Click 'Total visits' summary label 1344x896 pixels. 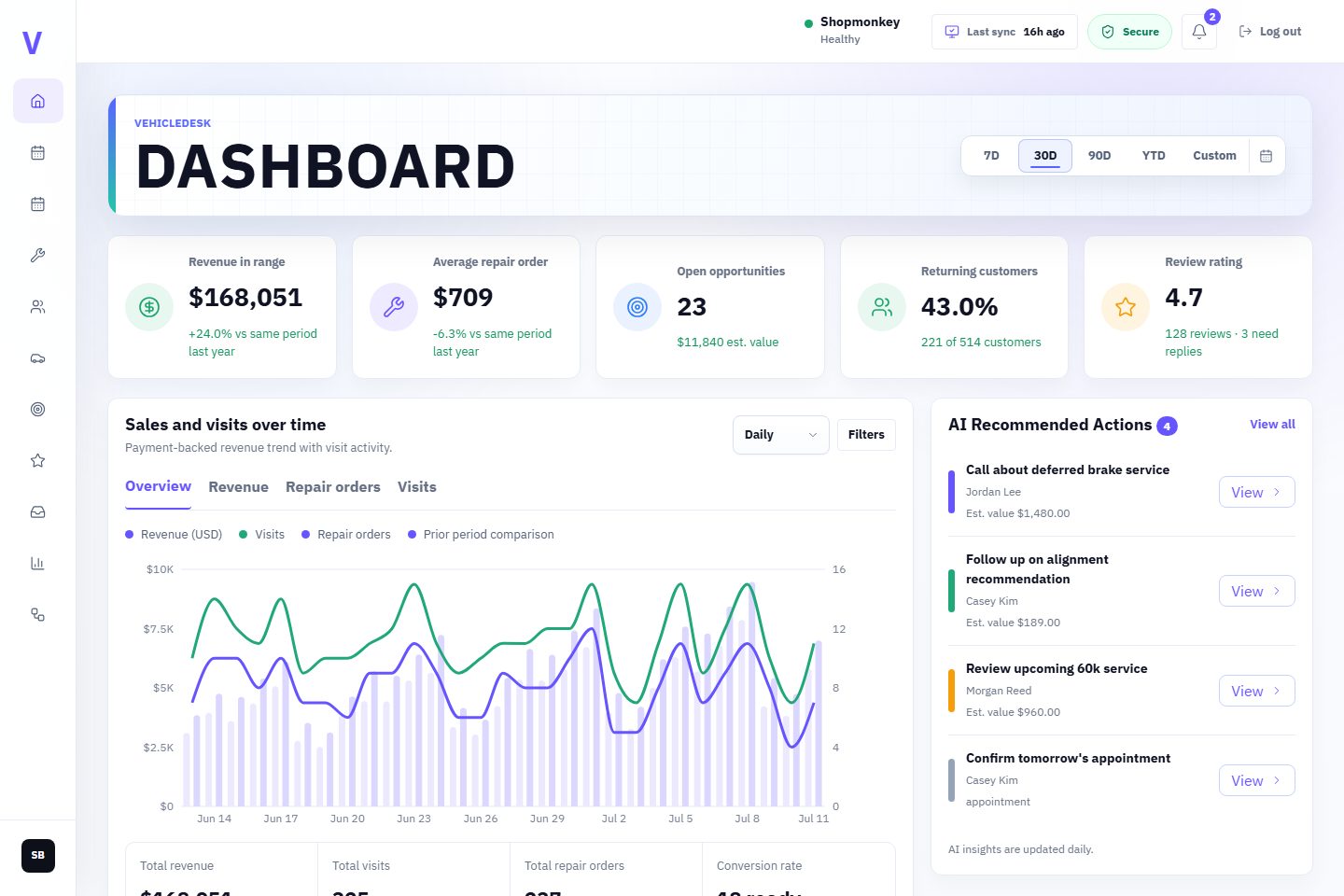pyautogui.click(x=361, y=866)
